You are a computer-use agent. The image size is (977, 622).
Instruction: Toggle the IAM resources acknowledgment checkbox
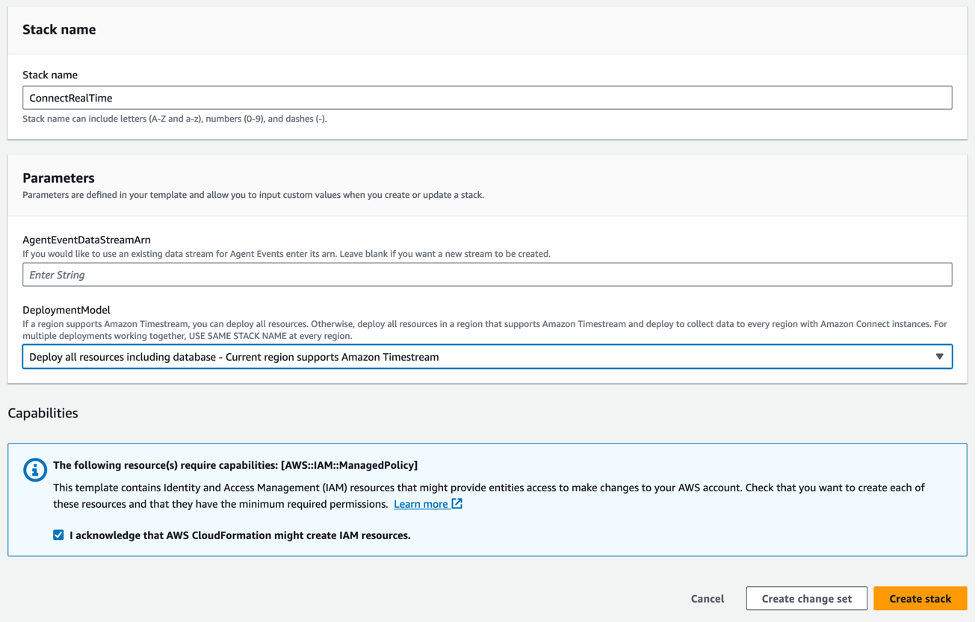(x=59, y=535)
